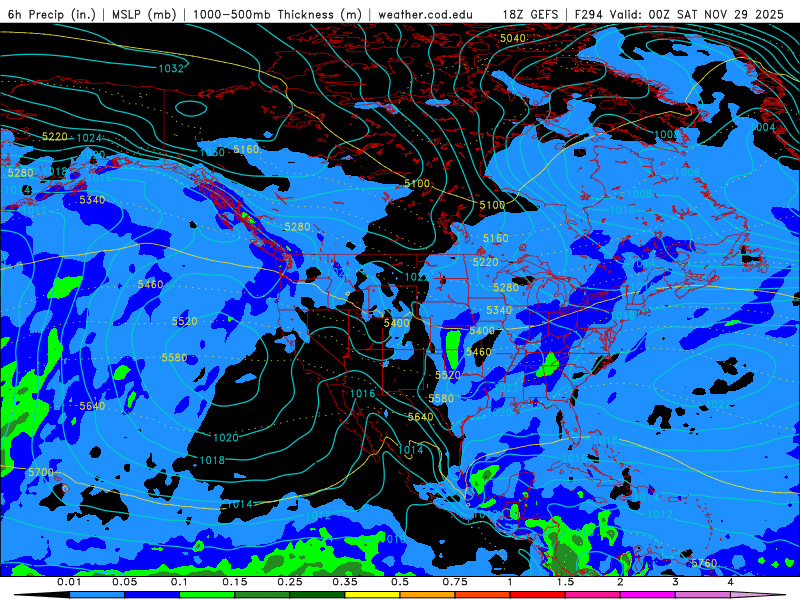
Task: Click the '0.35' legend tick value
Action: pos(345,582)
